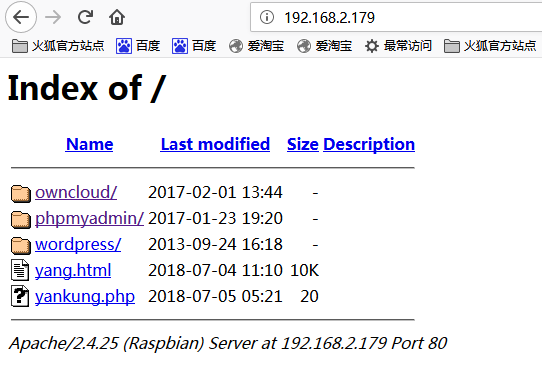Click the browser Back arrow button
Viewport: 542px width, 381px height.
pos(21,17)
